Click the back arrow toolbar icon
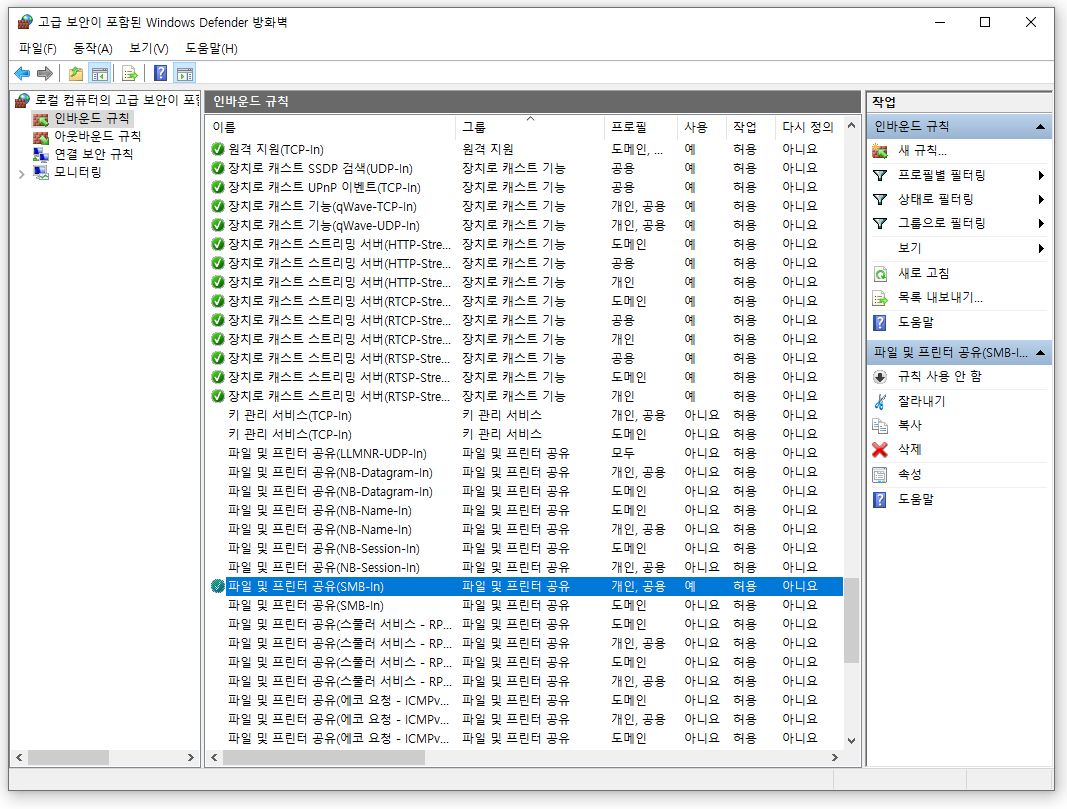The height and width of the screenshot is (809, 1067). coord(22,73)
